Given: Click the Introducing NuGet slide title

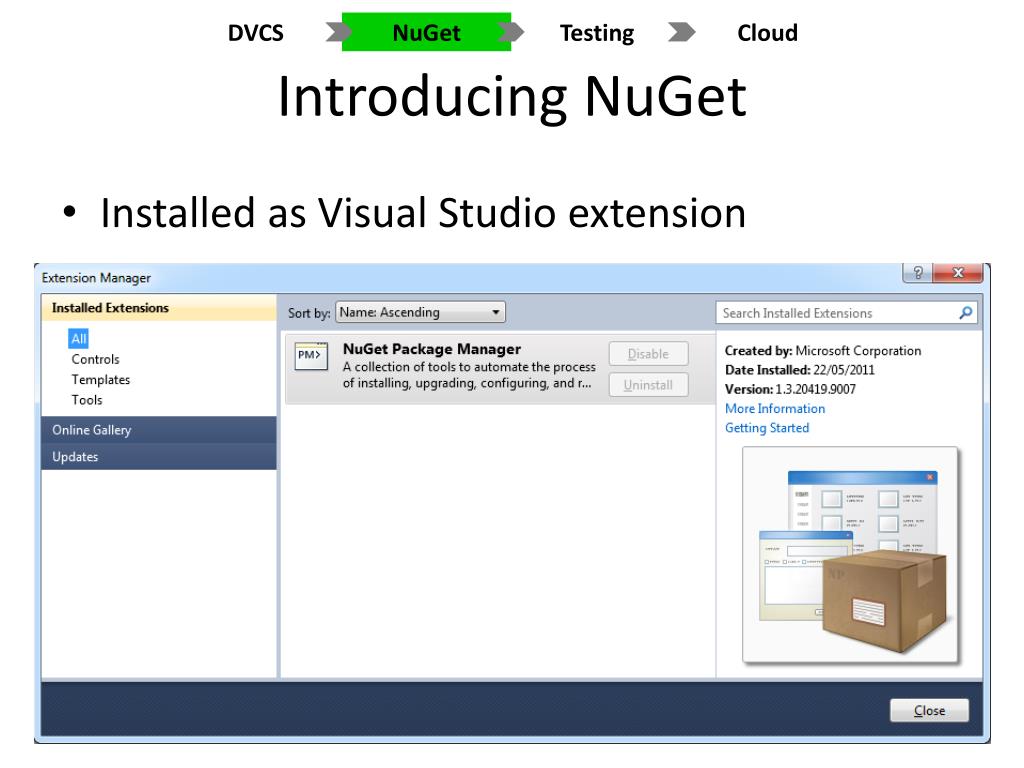Looking at the screenshot, I should point(512,96).
